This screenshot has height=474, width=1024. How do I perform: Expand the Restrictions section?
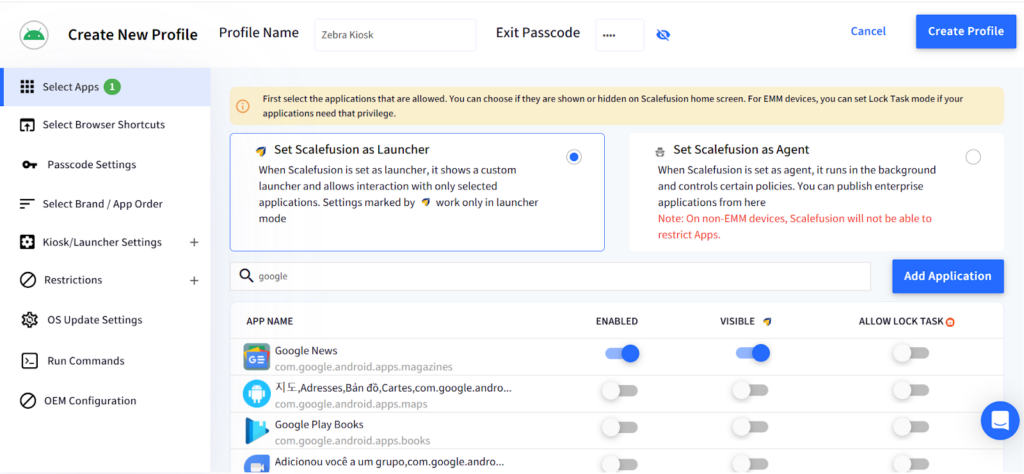[194, 281]
